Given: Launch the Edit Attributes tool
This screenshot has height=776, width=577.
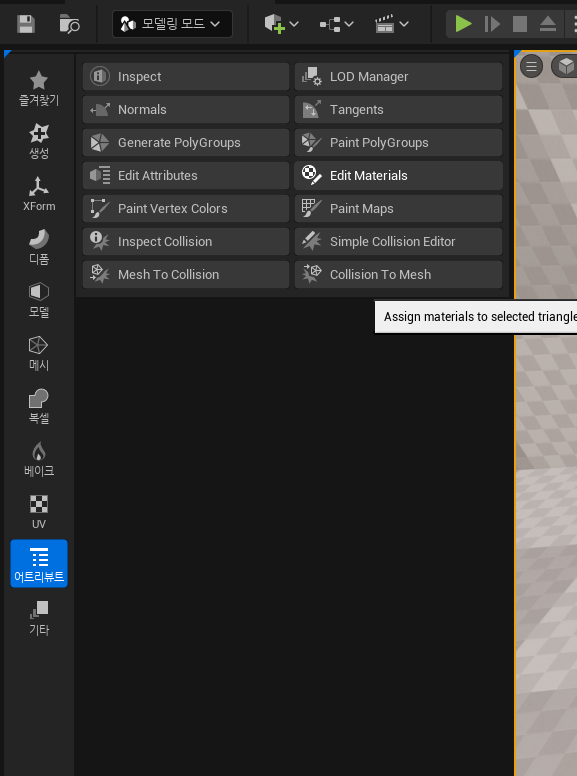Looking at the screenshot, I should (186, 176).
